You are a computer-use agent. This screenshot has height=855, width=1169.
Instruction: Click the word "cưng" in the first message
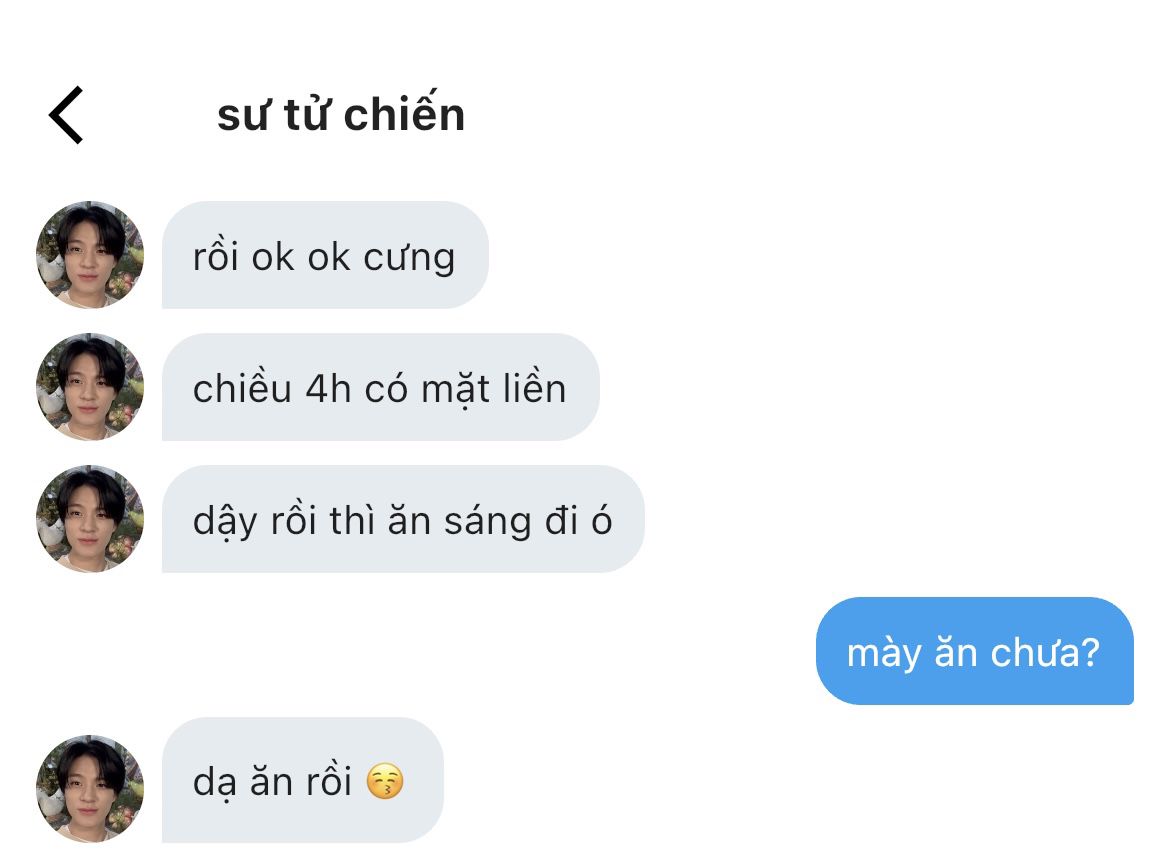pyautogui.click(x=409, y=259)
